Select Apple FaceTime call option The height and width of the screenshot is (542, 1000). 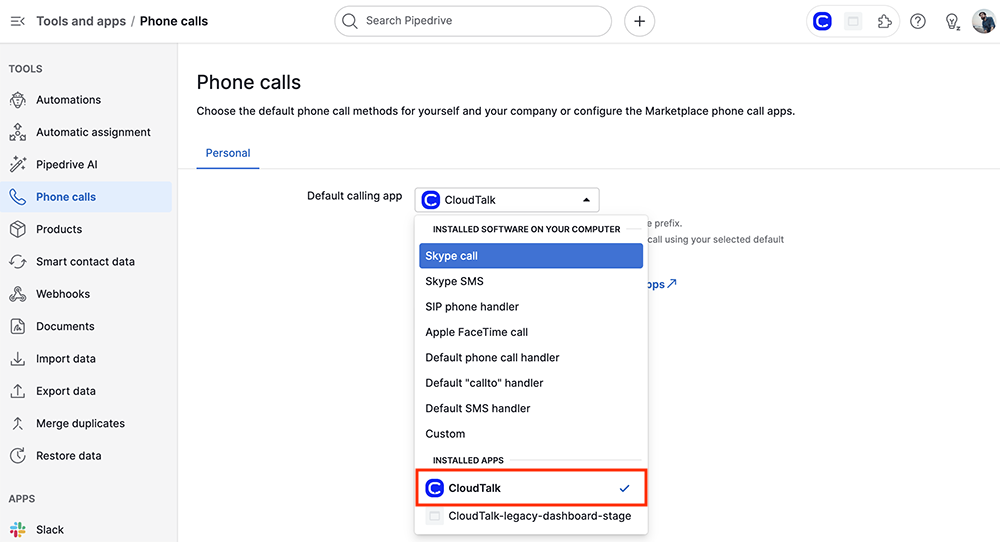(x=476, y=332)
